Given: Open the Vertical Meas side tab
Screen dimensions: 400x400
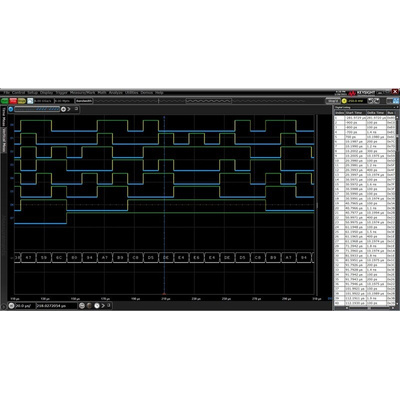Looking at the screenshot, I should [4, 140].
